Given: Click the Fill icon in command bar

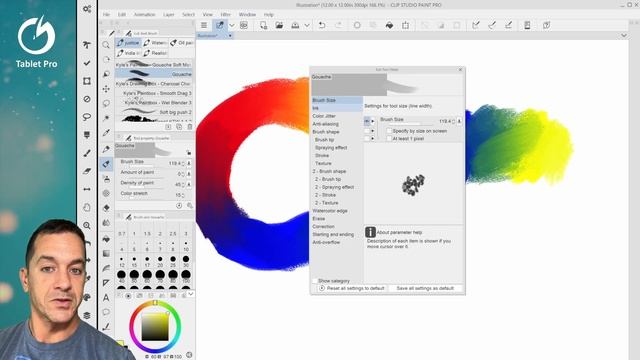Looking at the screenshot, I should tap(389, 25).
